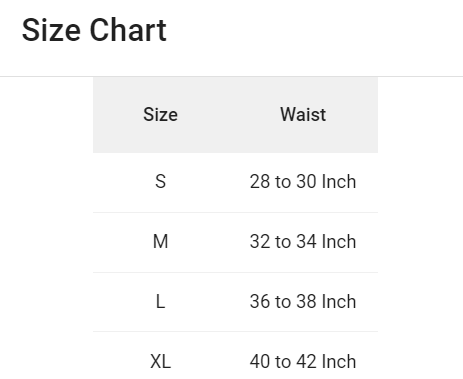Click the number 40 in XL row
463x379 pixels.
click(260, 361)
